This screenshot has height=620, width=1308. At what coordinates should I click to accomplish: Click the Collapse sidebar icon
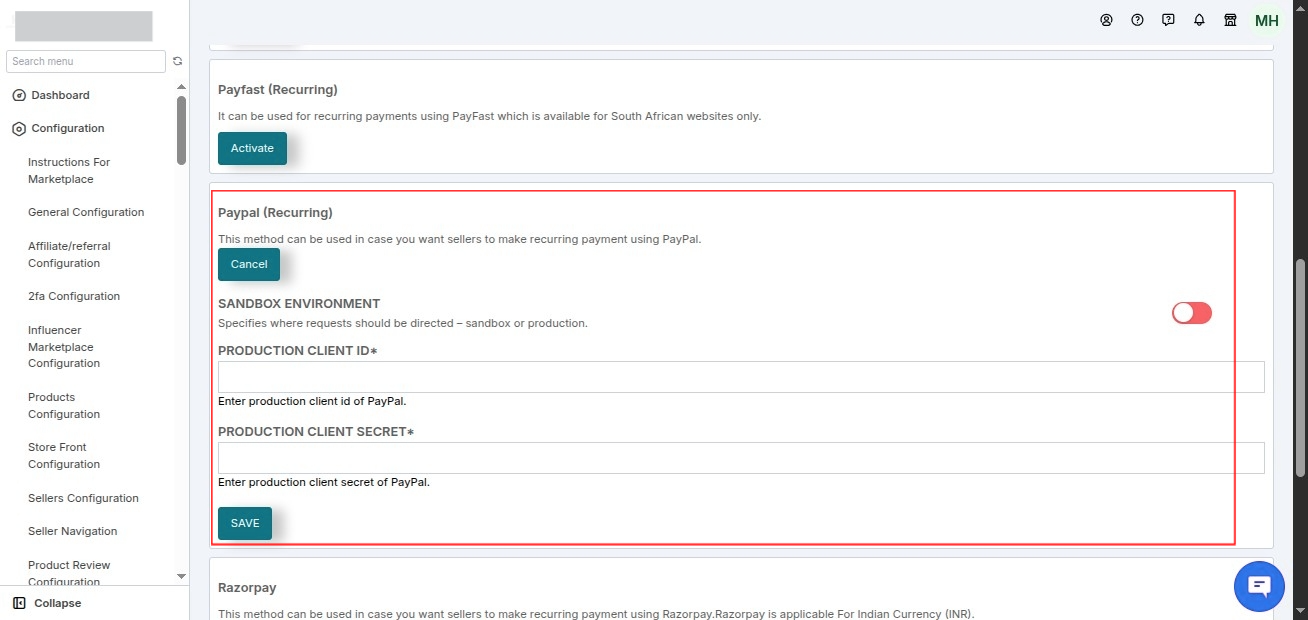(x=19, y=603)
